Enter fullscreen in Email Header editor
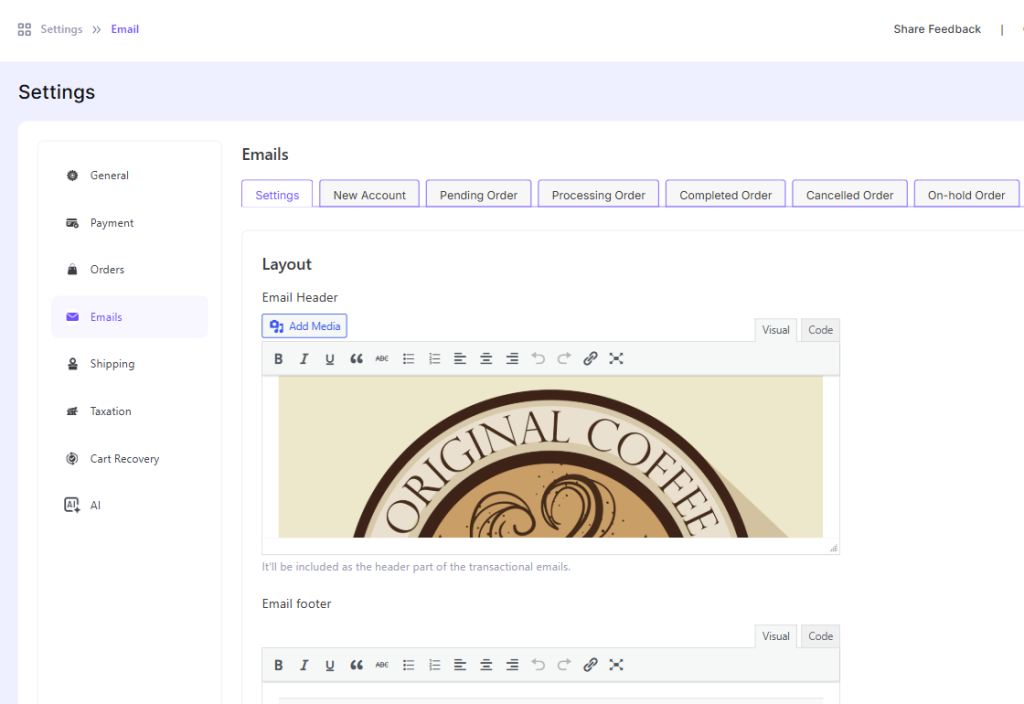 616,359
